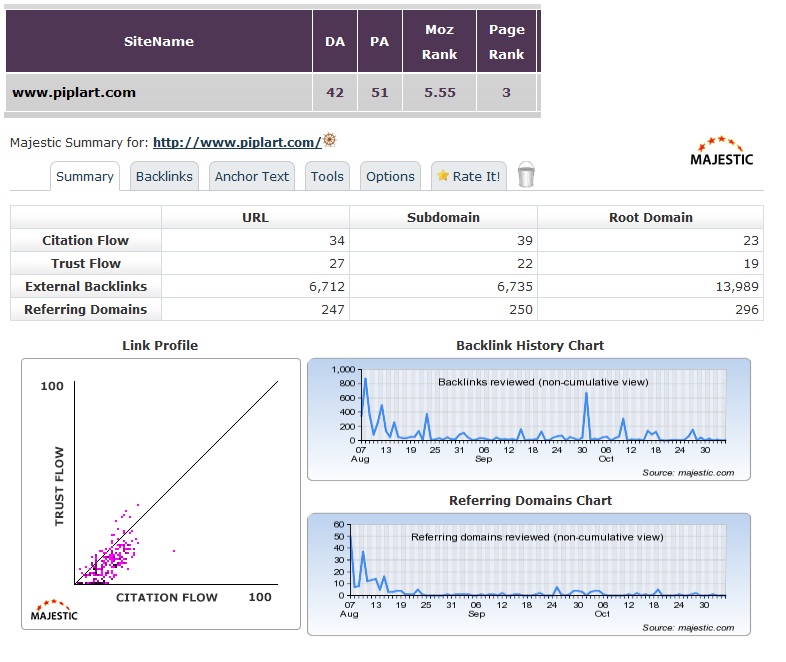
Task: Click the SiteName column header
Action: click(159, 42)
